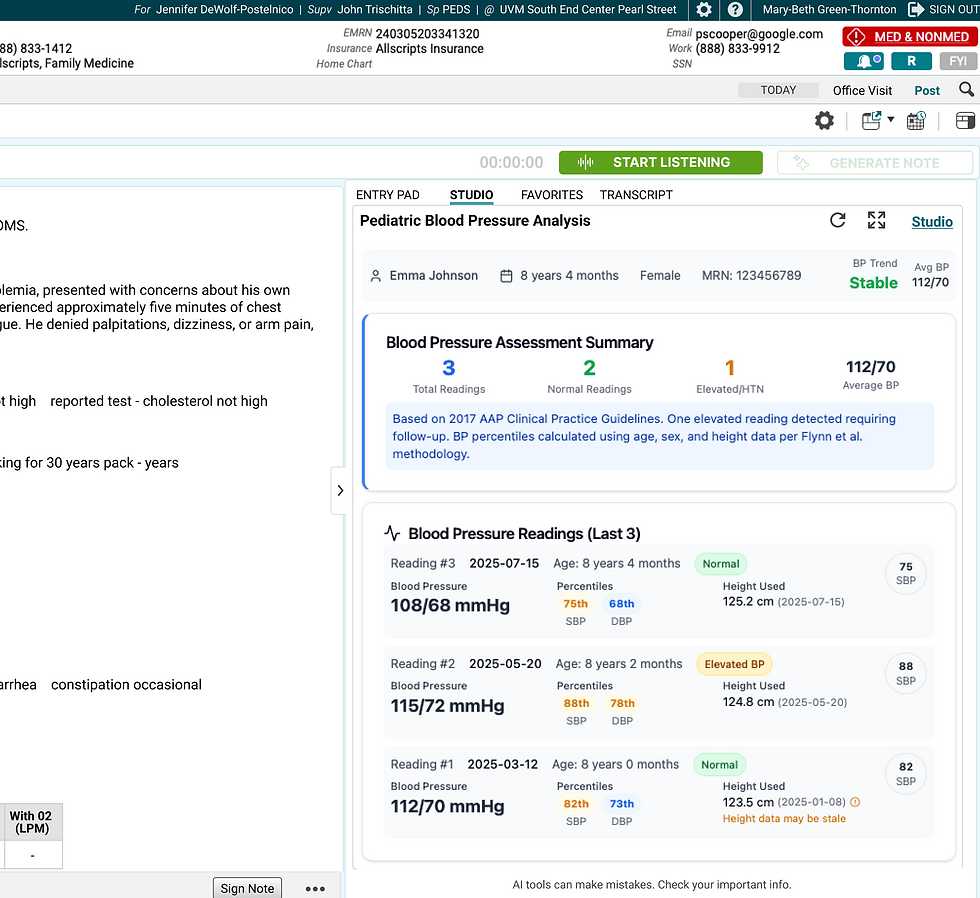Open the TRANSCRIPT tab
The width and height of the screenshot is (980, 898).
[636, 195]
